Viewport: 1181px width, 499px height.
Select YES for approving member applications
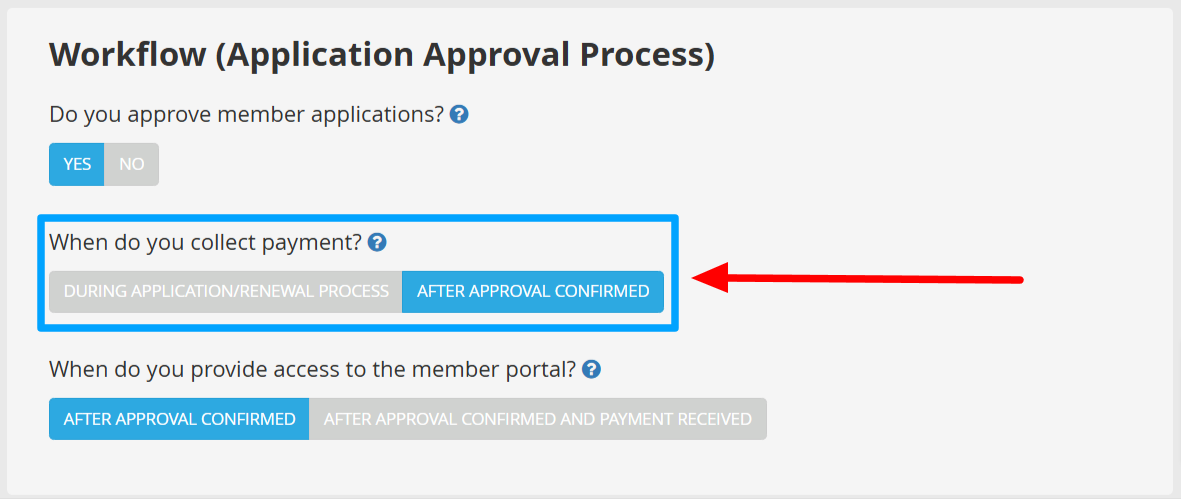77,164
